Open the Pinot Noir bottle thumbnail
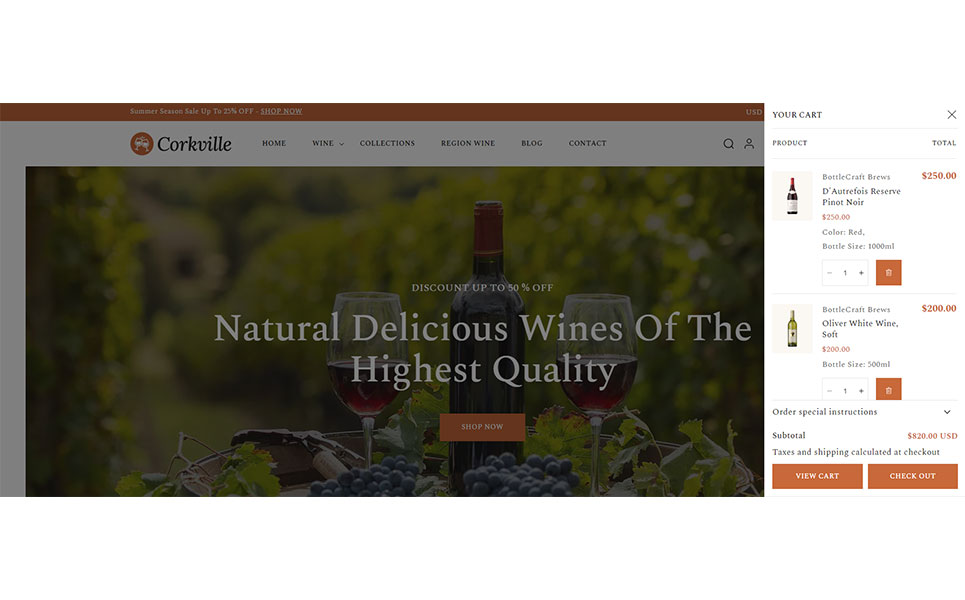Screen dimensions: 965x600 (792, 196)
